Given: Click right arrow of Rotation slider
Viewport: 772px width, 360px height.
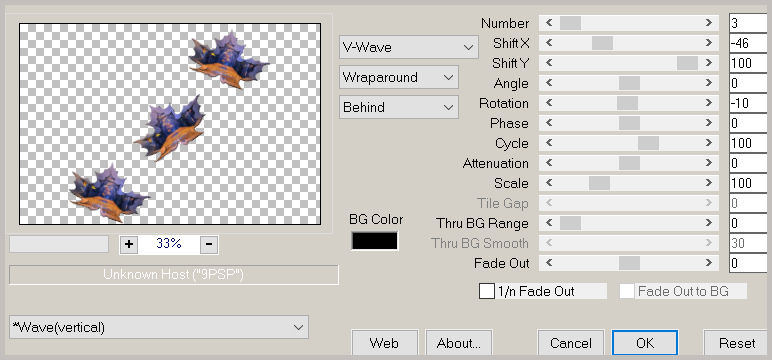Looking at the screenshot, I should (708, 103).
